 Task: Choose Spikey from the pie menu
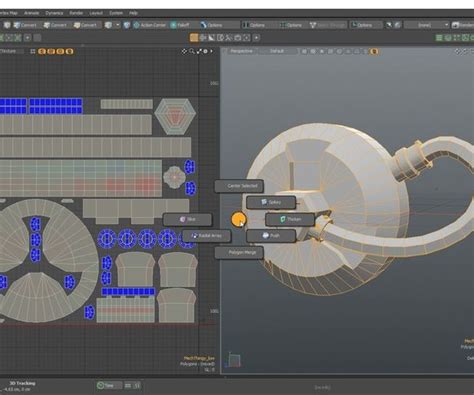pos(271,202)
